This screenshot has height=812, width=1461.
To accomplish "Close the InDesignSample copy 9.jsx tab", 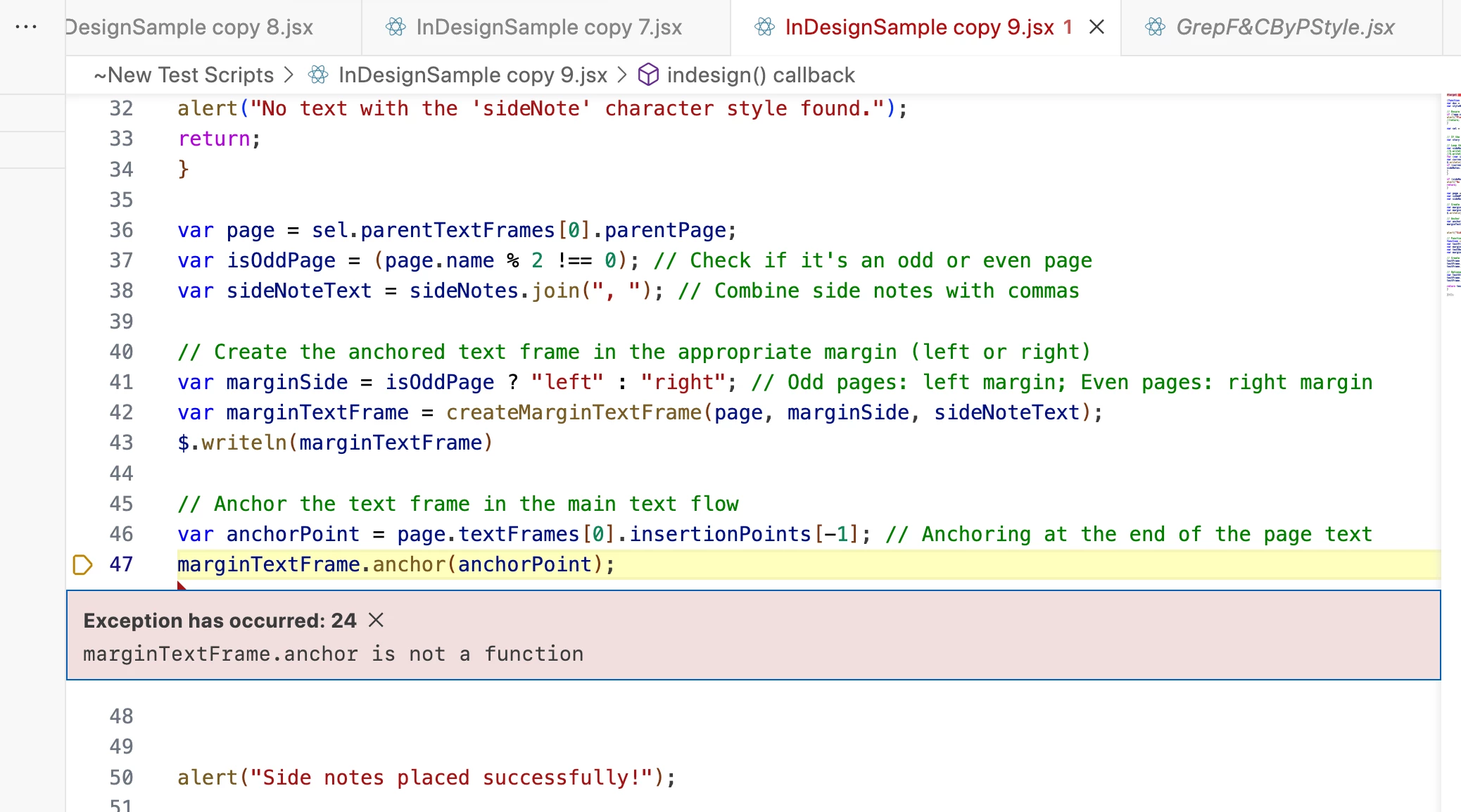I will click(1096, 27).
